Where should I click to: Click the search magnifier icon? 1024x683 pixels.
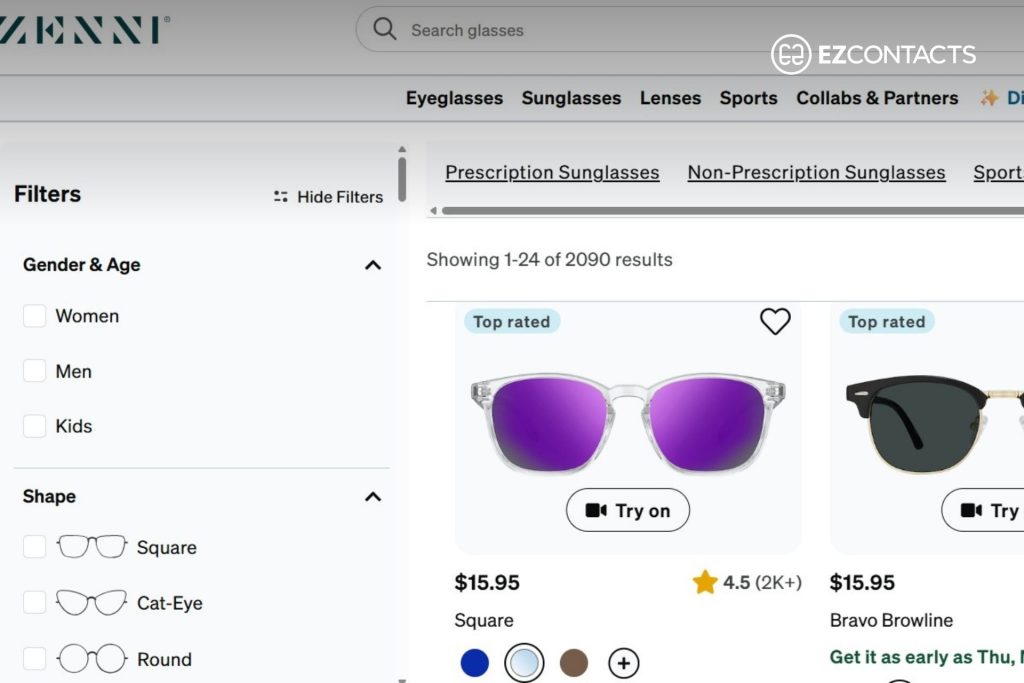coord(384,29)
